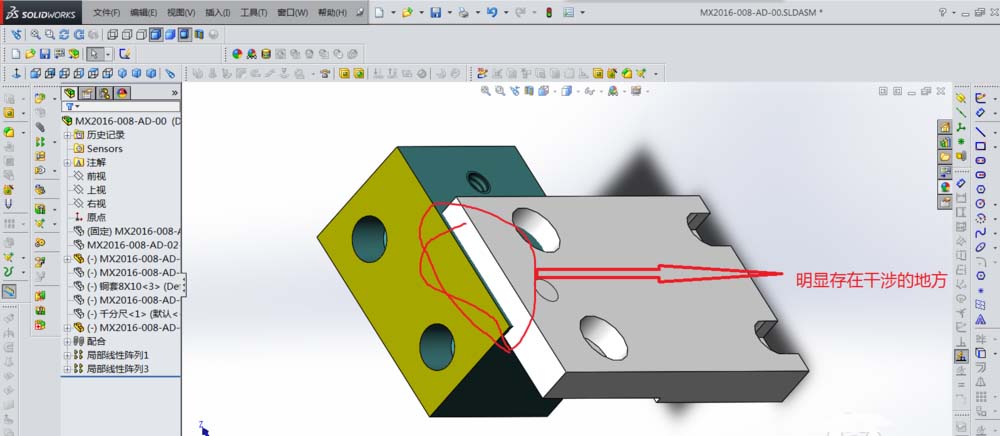Click Zoom to Fit icon in View toolbar
Viewport: 1000px width, 436px height.
tap(36, 34)
